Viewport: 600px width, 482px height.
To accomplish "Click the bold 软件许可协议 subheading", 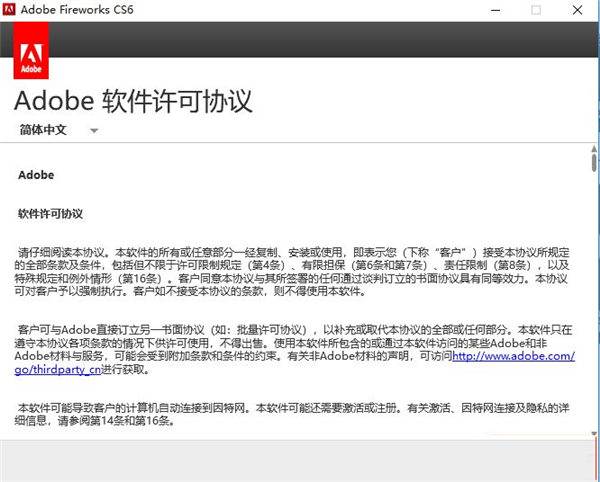I will click(x=50, y=213).
